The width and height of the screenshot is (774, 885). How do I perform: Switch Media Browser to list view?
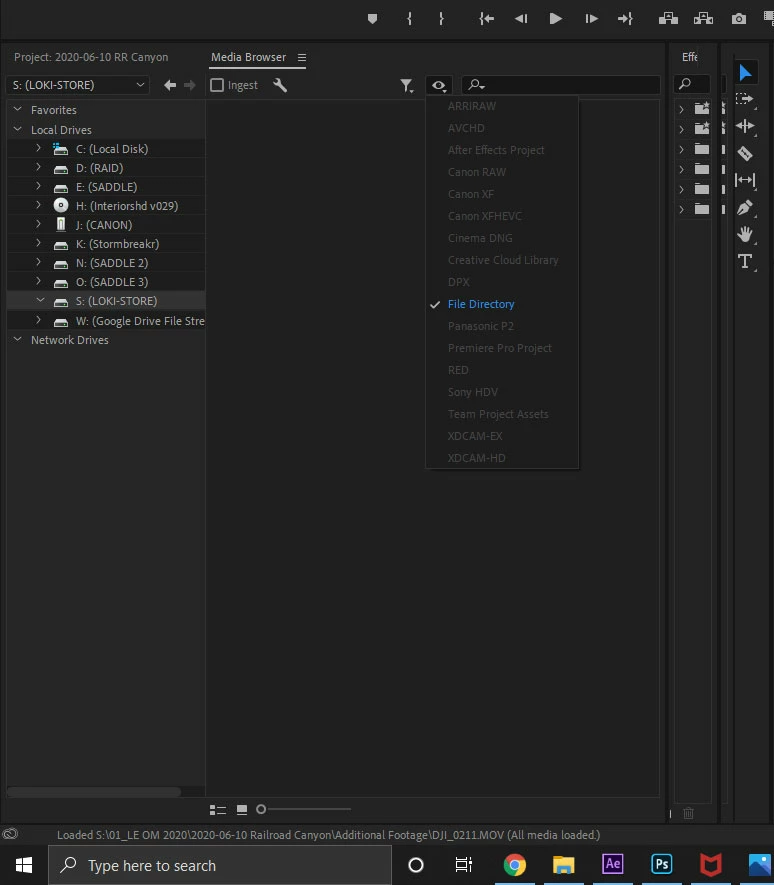(x=218, y=810)
